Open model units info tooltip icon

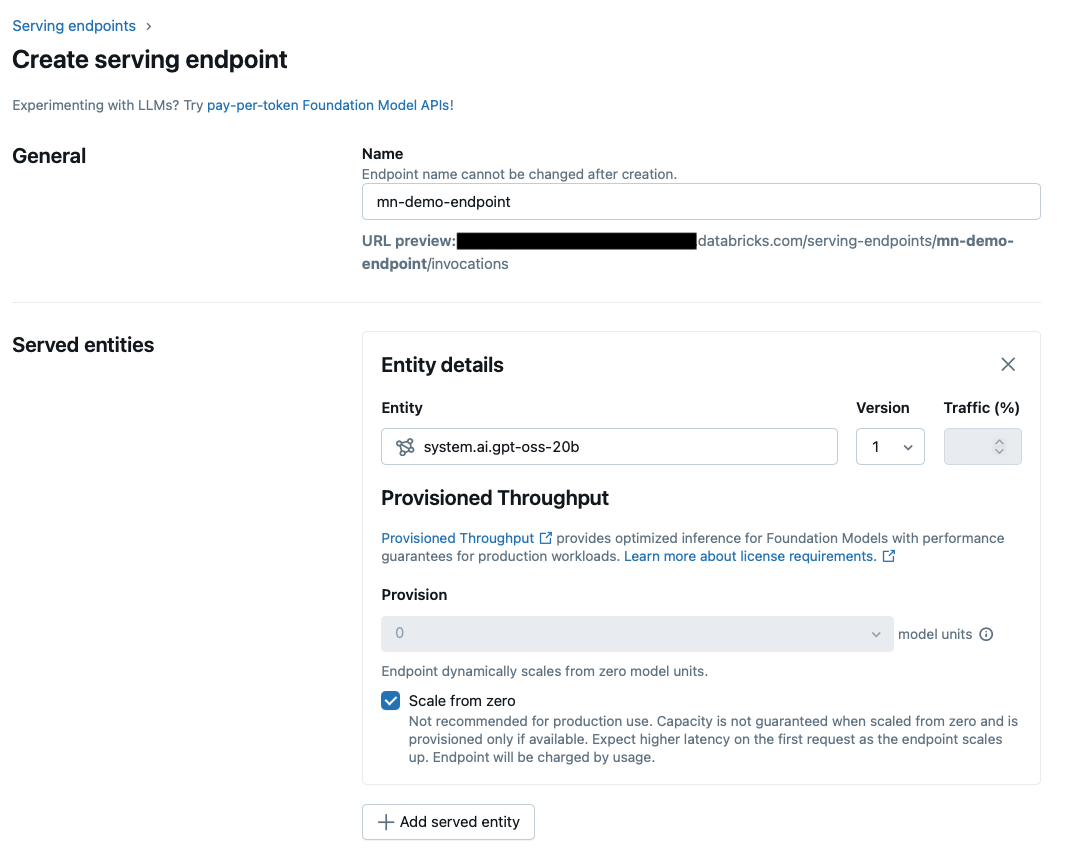(986, 634)
